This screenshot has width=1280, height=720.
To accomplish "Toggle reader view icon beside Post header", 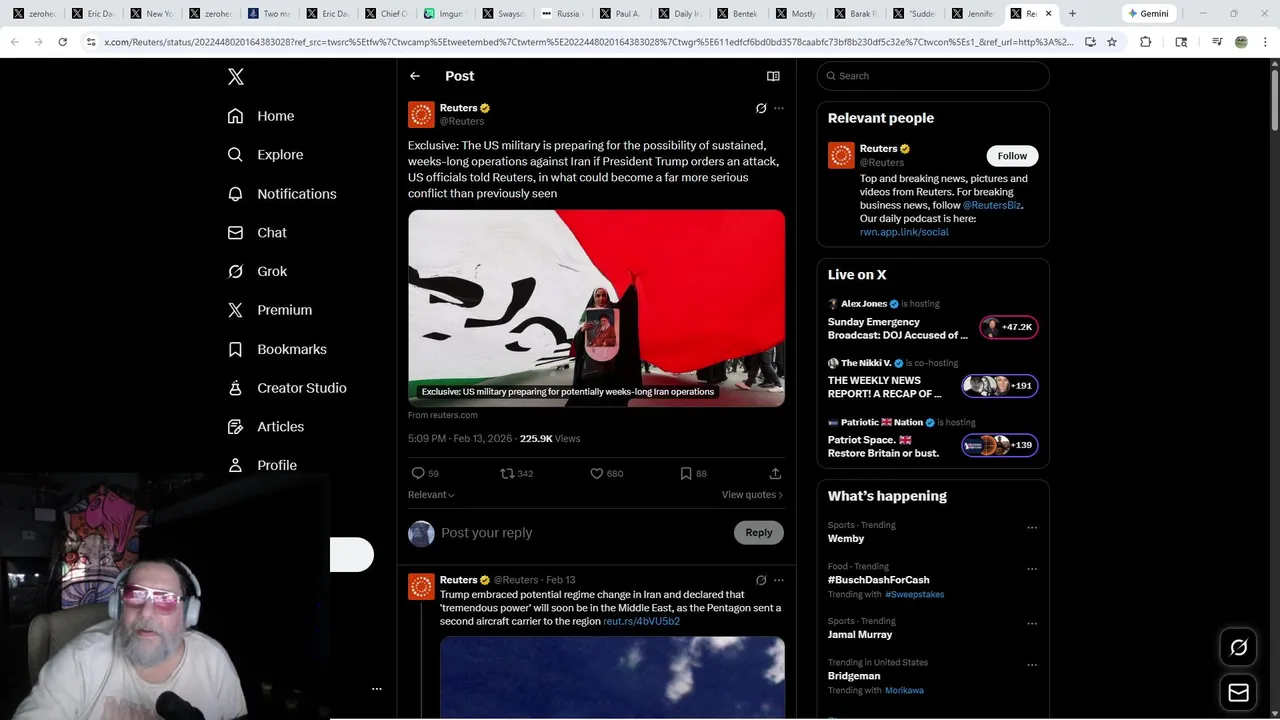I will coord(773,76).
